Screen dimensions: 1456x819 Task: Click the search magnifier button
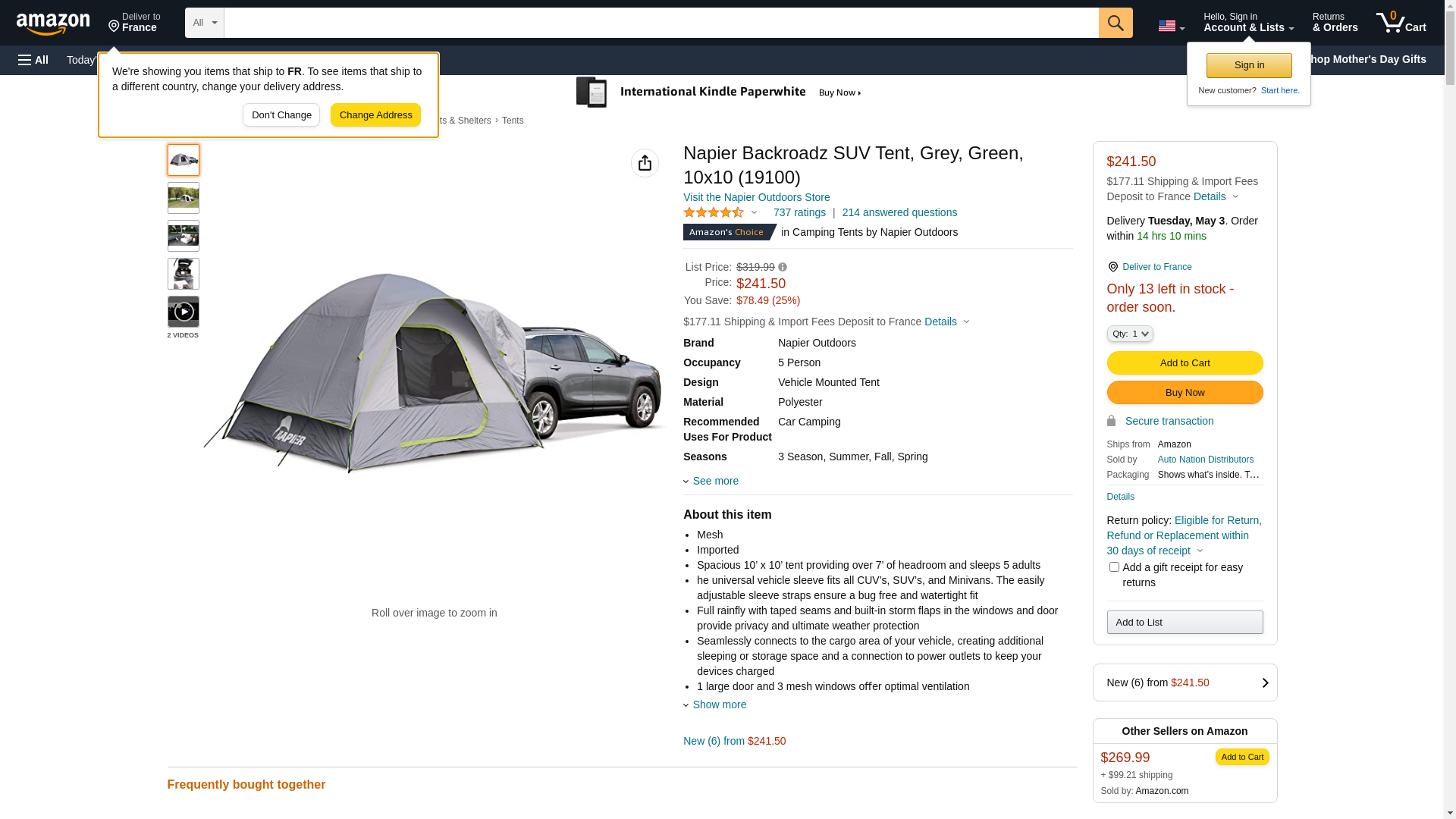tap(1115, 23)
